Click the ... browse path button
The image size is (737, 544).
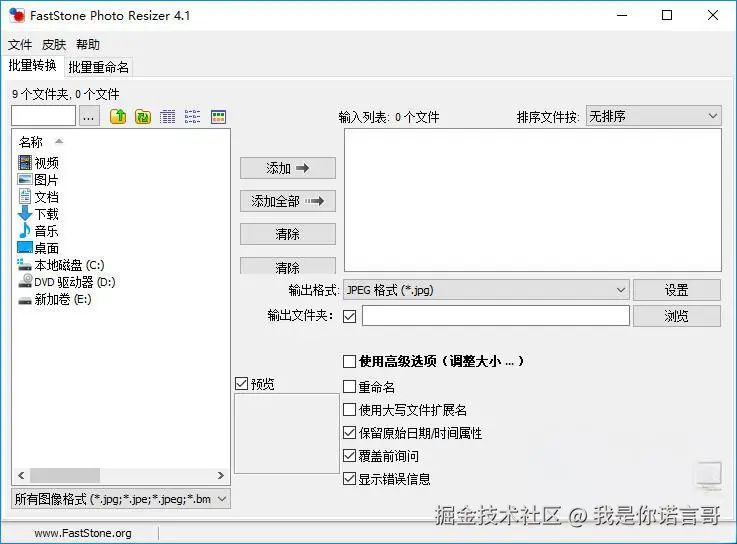point(89,116)
